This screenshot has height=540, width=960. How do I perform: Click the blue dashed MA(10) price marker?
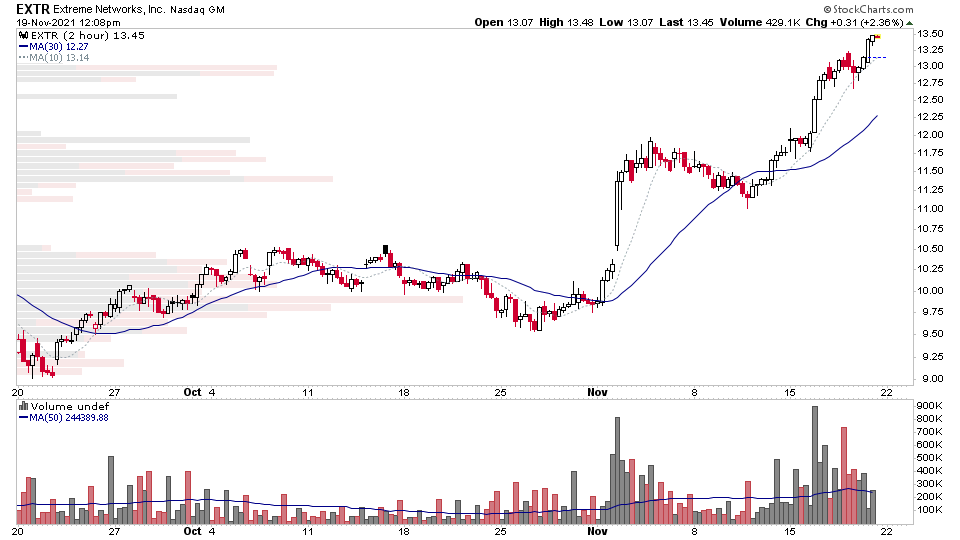(877, 58)
